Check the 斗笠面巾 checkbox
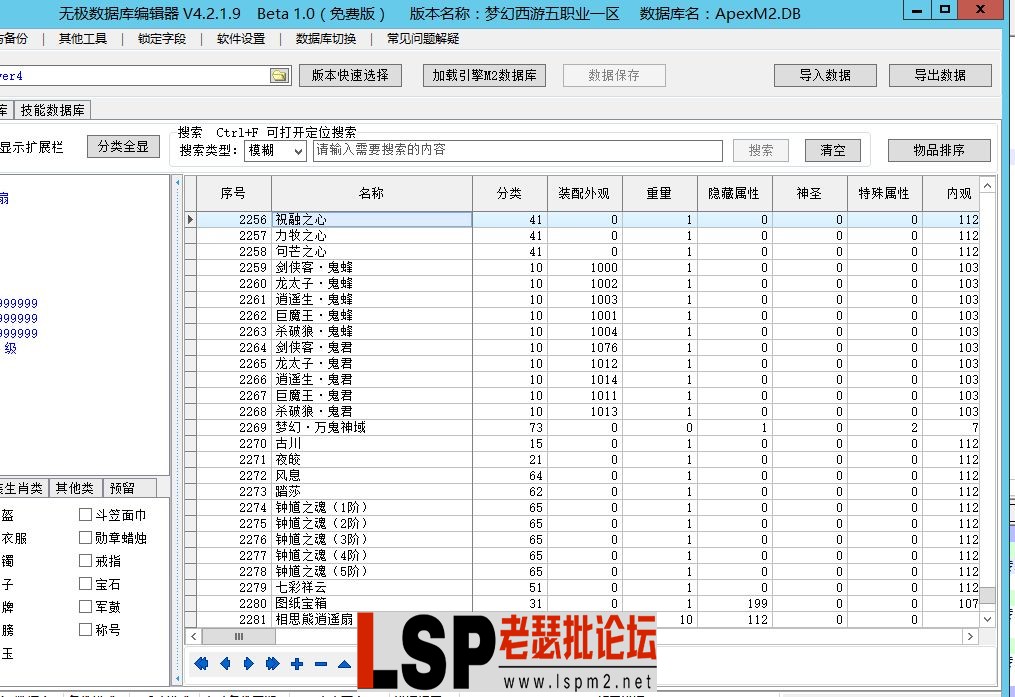Image resolution: width=1015 pixels, height=697 pixels. point(86,515)
